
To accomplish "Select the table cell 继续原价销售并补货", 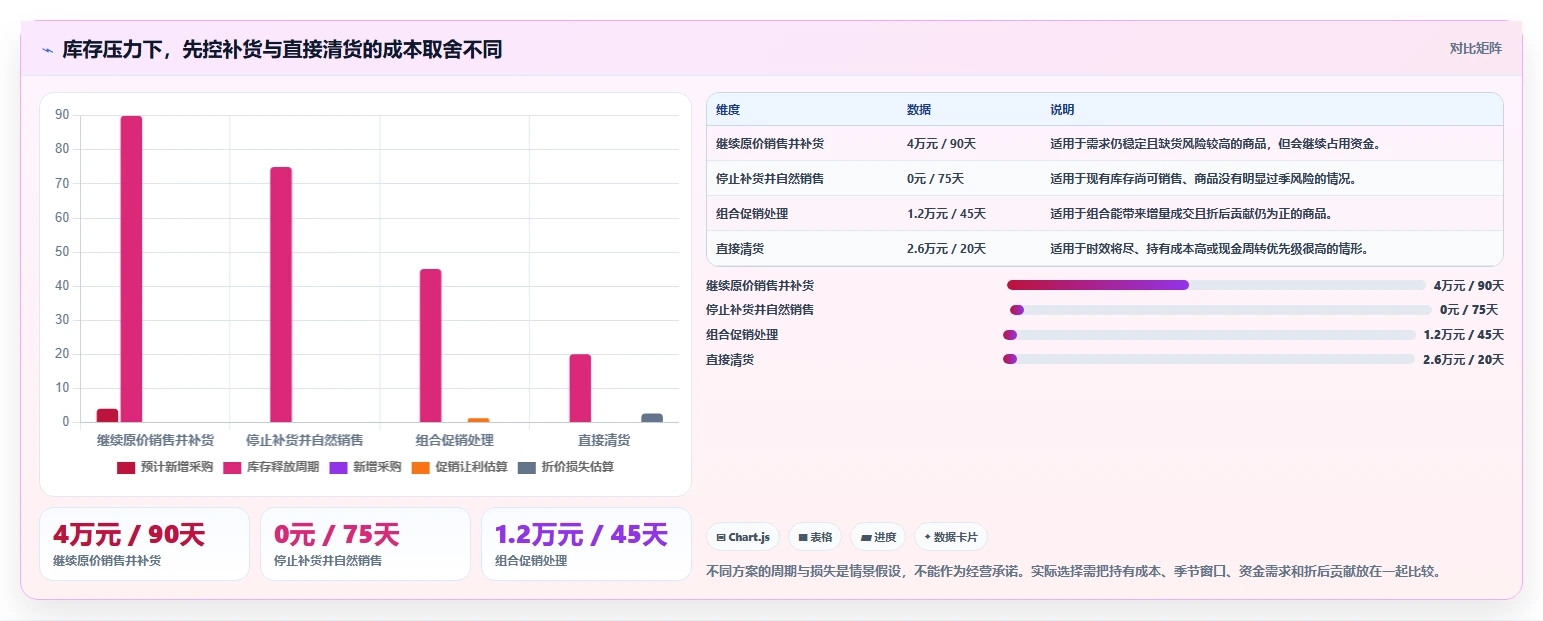I will 770,144.
